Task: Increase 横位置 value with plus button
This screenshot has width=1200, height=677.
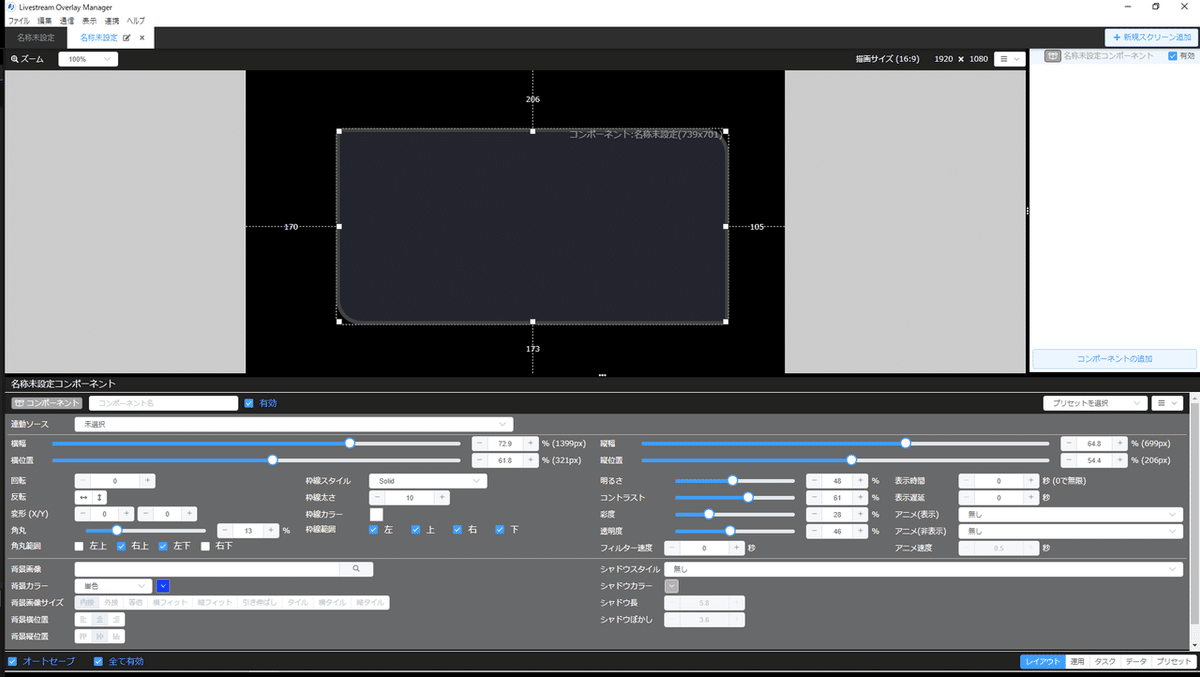Action: pos(530,461)
